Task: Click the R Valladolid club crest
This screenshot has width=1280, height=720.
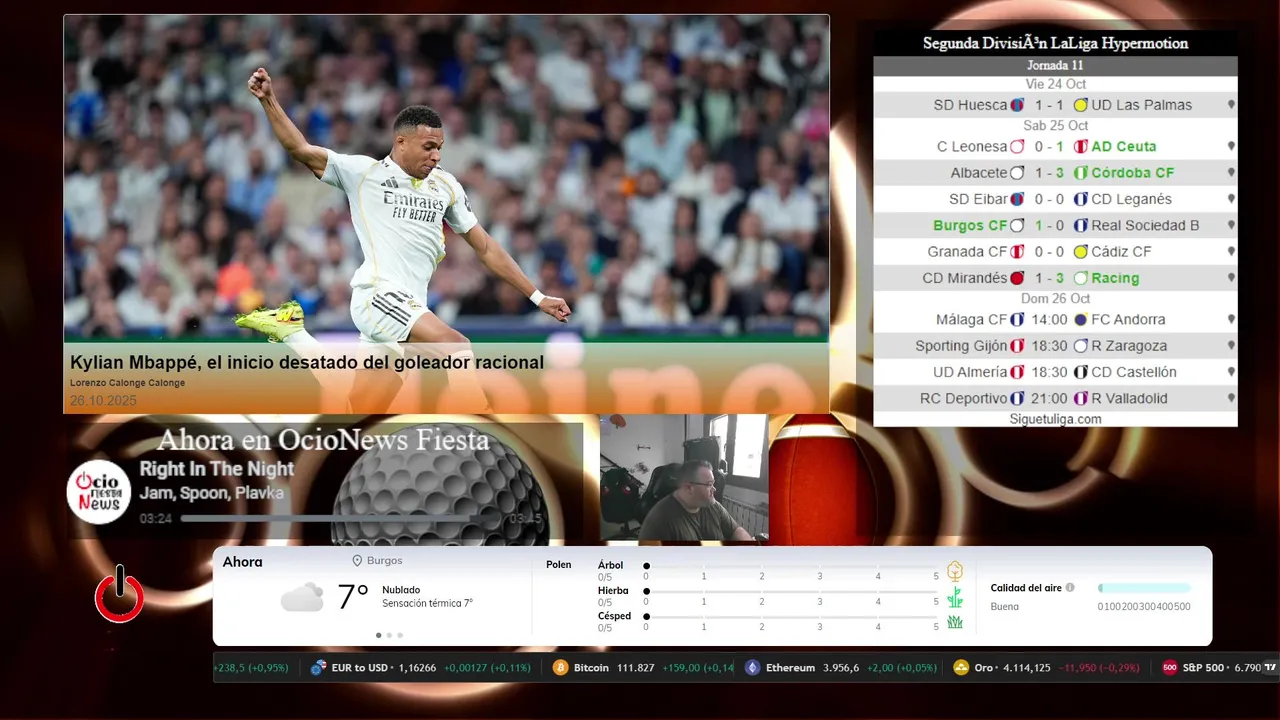Action: 1080,398
